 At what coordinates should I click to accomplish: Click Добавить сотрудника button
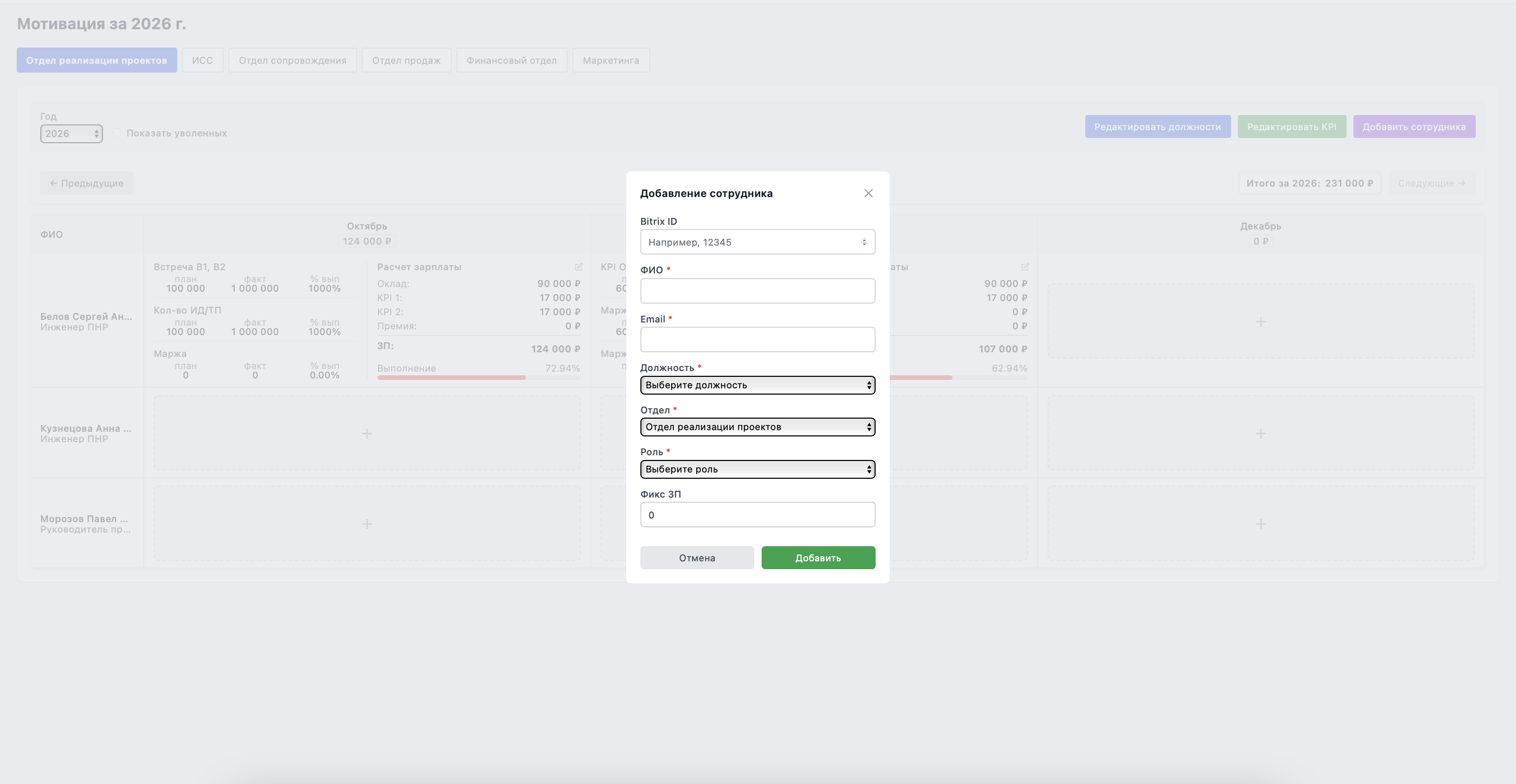coord(1414,126)
